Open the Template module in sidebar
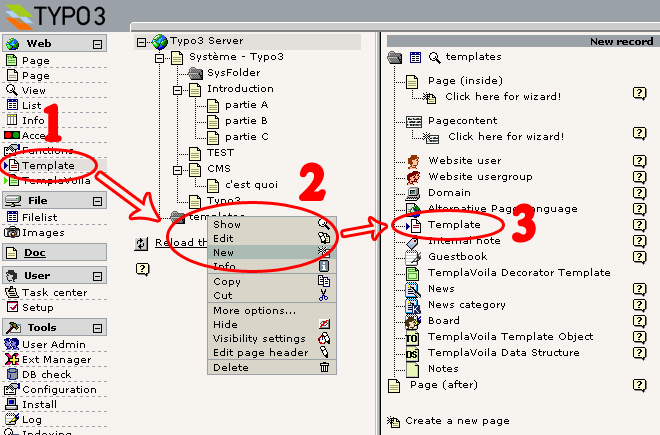This screenshot has width=660, height=435. 48,165
